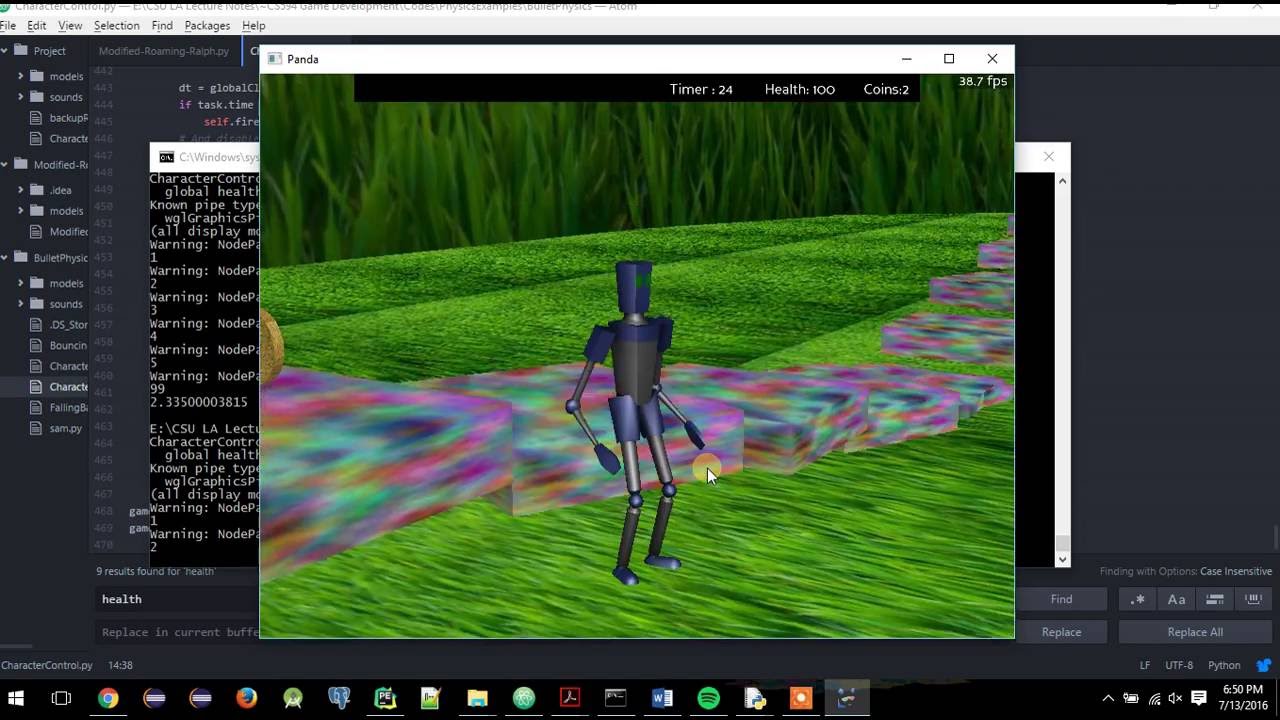The width and height of the screenshot is (1280, 720).
Task: Click the UTF-8 encoding selector
Action: tap(1179, 665)
